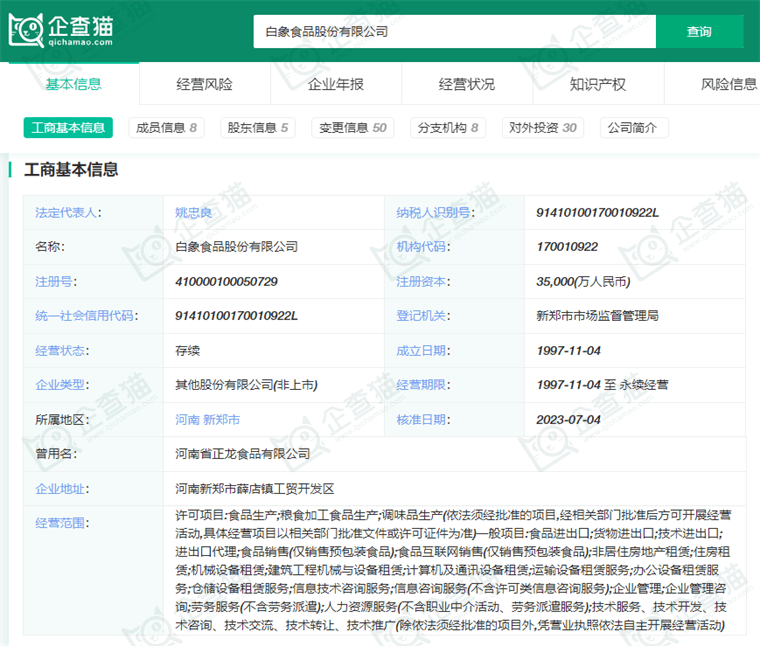The image size is (760, 646).
Task: Open the 企业年报 tab
Action: click(x=336, y=84)
